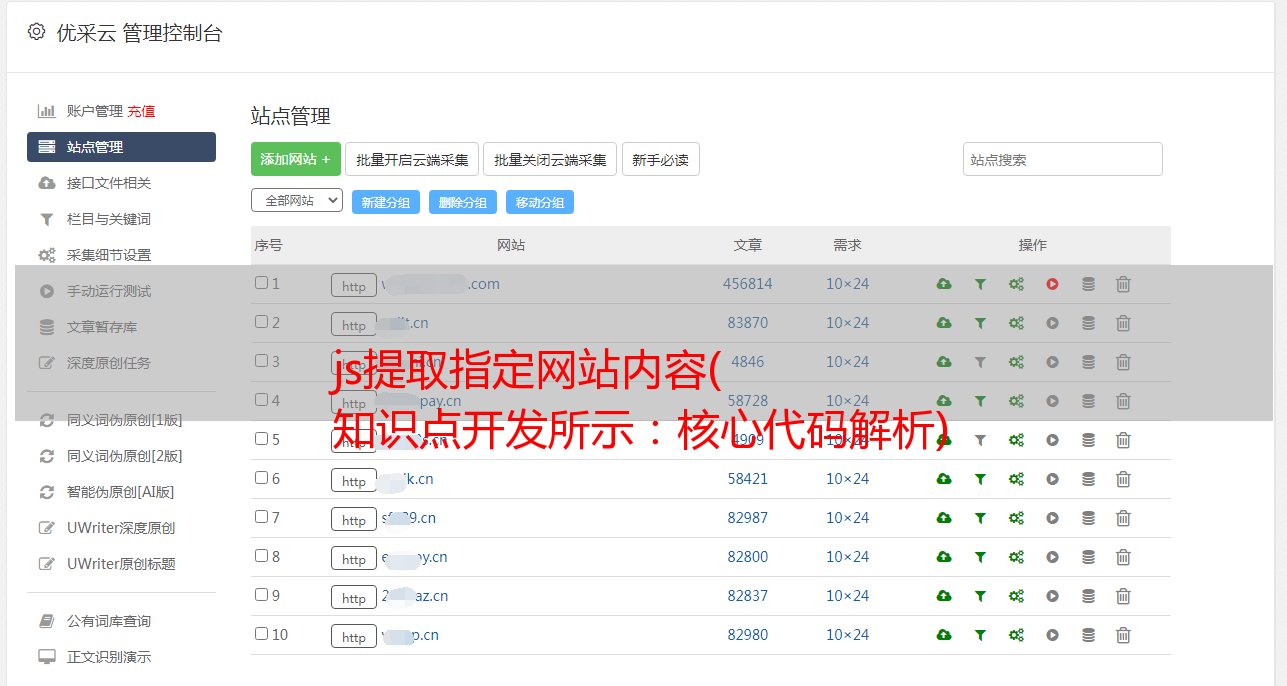Image resolution: width=1287 pixels, height=686 pixels.
Task: Open 账户管理 in the sidebar
Action: (94, 111)
